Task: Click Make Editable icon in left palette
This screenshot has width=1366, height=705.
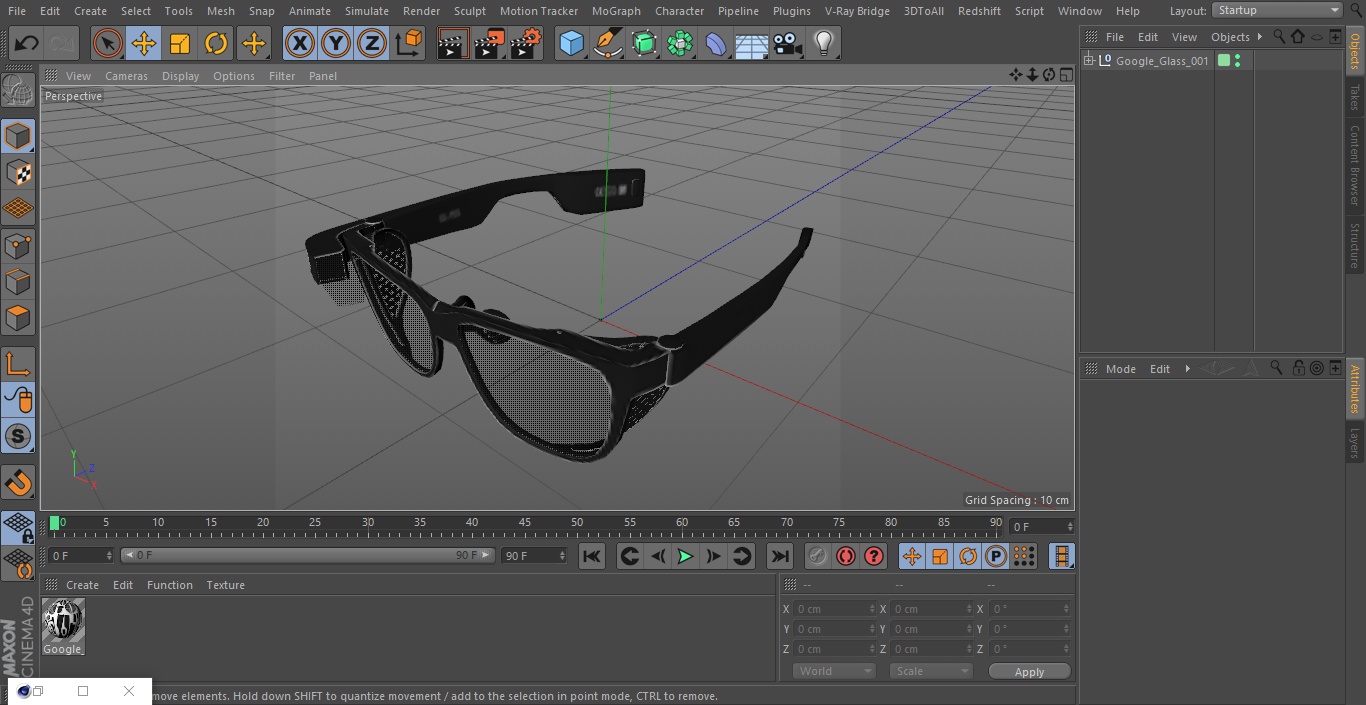Action: click(x=18, y=91)
